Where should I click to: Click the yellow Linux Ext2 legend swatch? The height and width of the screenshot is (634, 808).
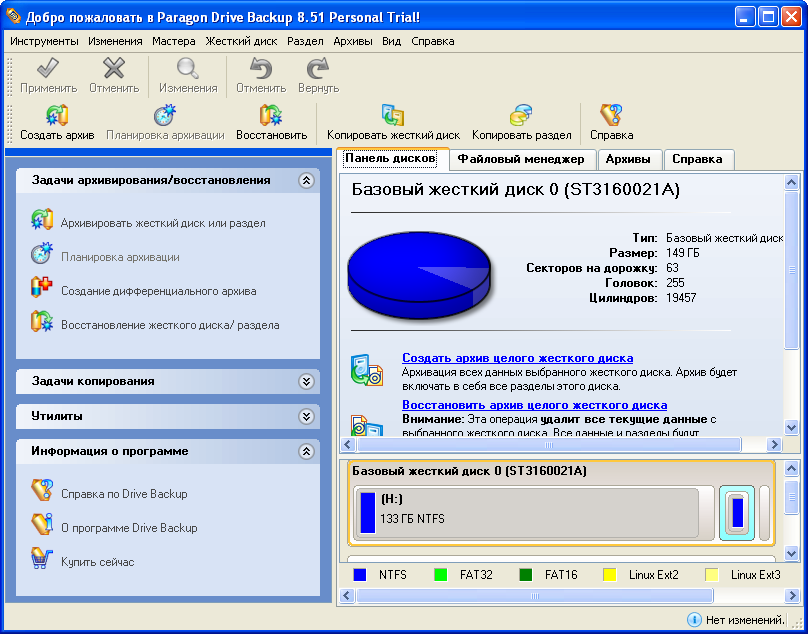[610, 575]
